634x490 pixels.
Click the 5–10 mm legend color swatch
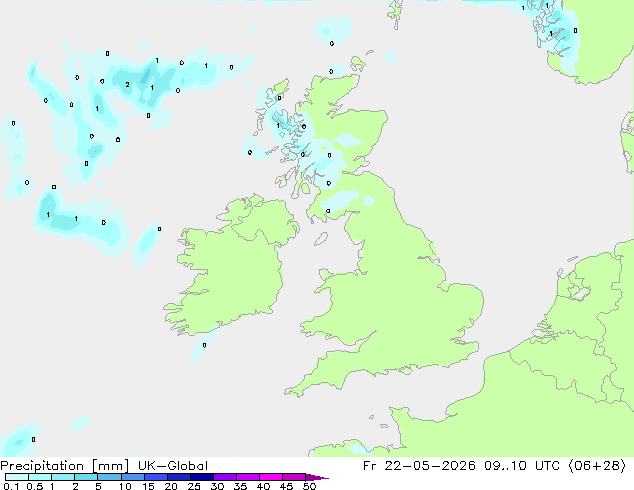(x=109, y=477)
